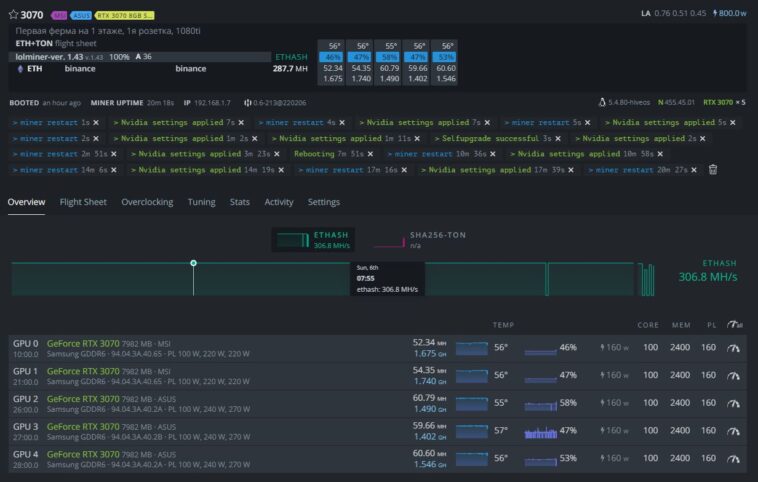
Task: Dismiss 'Nvidia settings applied 10m 58s' message
Action: click(660, 154)
